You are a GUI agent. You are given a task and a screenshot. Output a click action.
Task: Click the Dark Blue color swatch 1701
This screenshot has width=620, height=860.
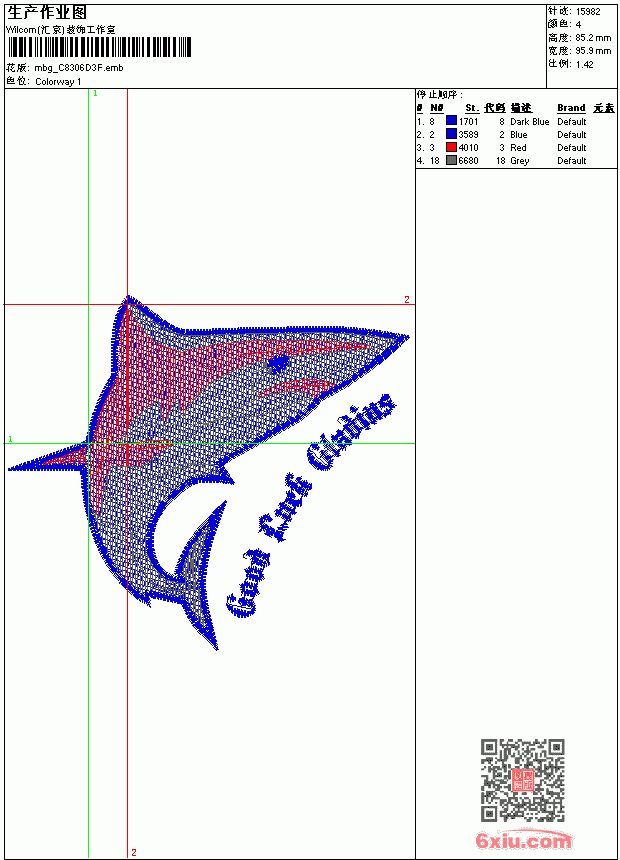(x=451, y=121)
